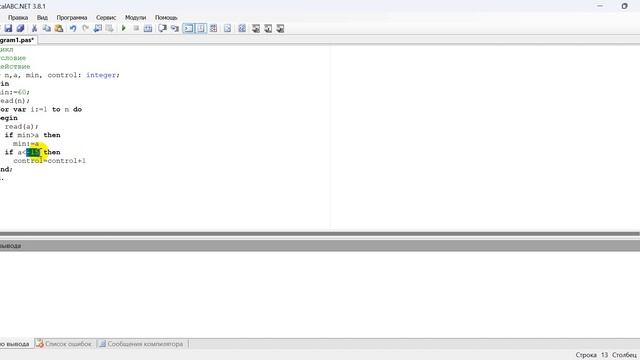Switch to the Список ошибок tab
Image resolution: width=640 pixels, height=360 pixels.
pos(64,344)
